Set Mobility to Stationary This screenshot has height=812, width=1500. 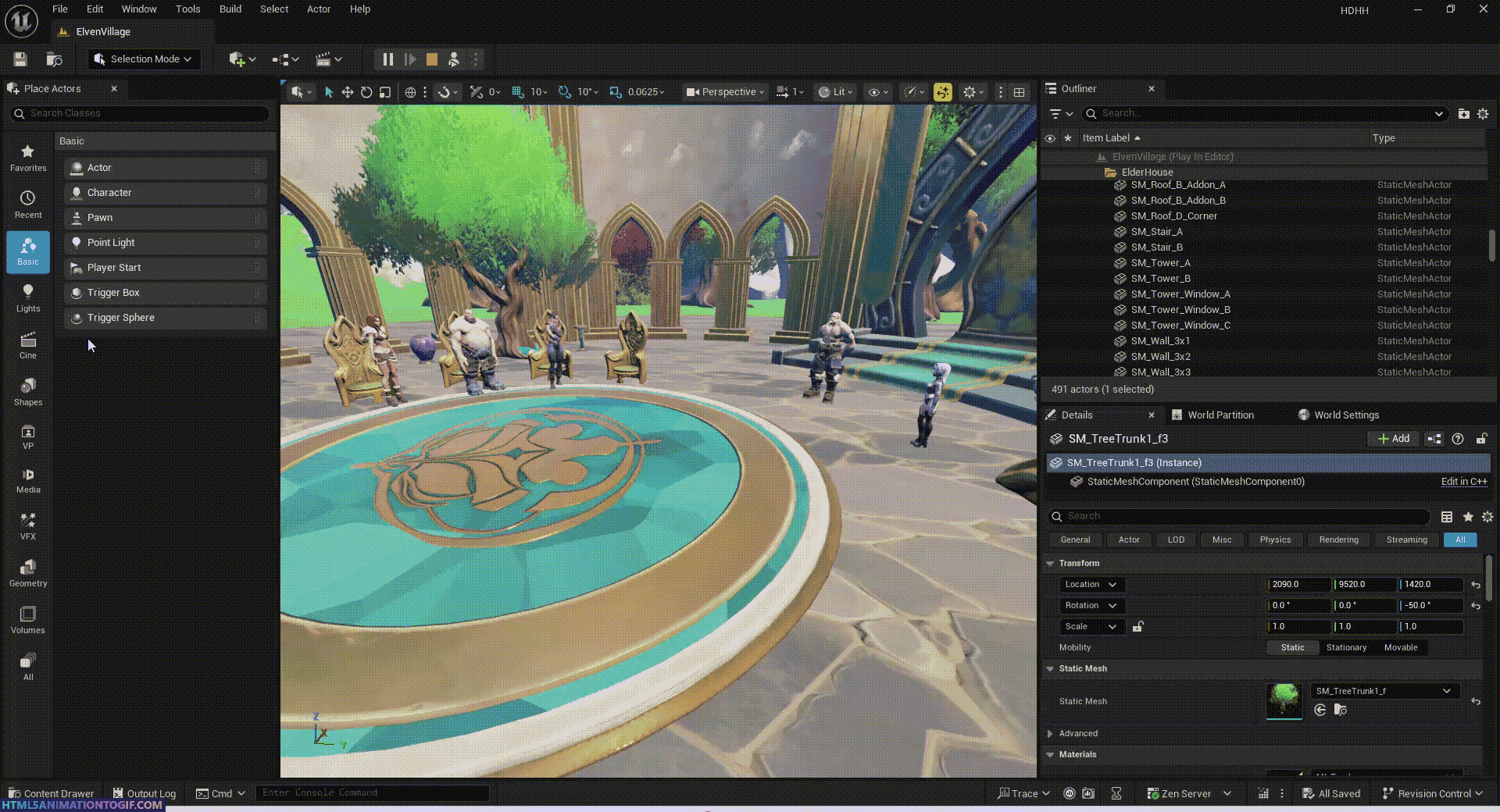pos(1346,647)
